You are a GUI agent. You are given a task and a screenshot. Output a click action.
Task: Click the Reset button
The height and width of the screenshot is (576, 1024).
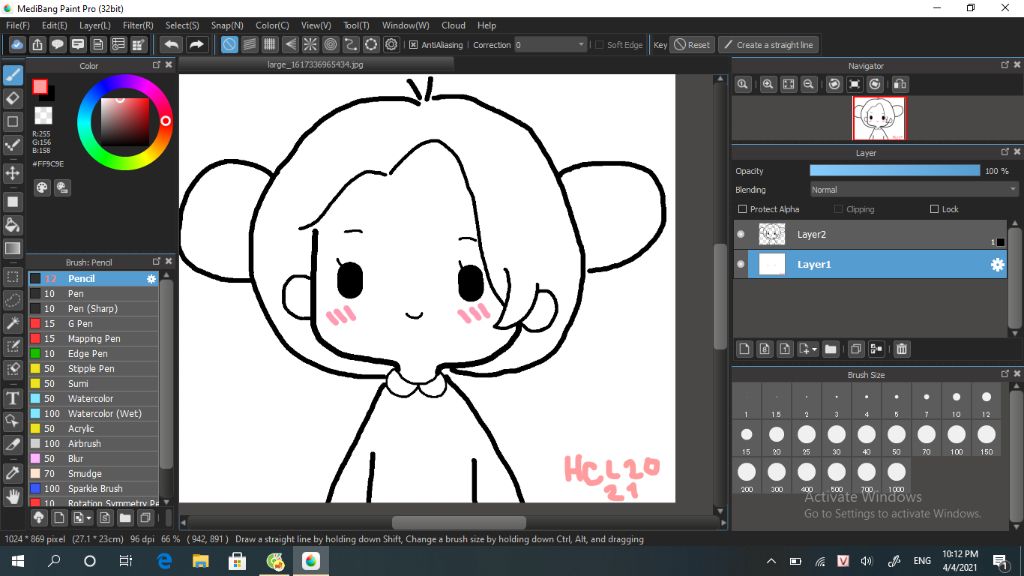tap(692, 45)
